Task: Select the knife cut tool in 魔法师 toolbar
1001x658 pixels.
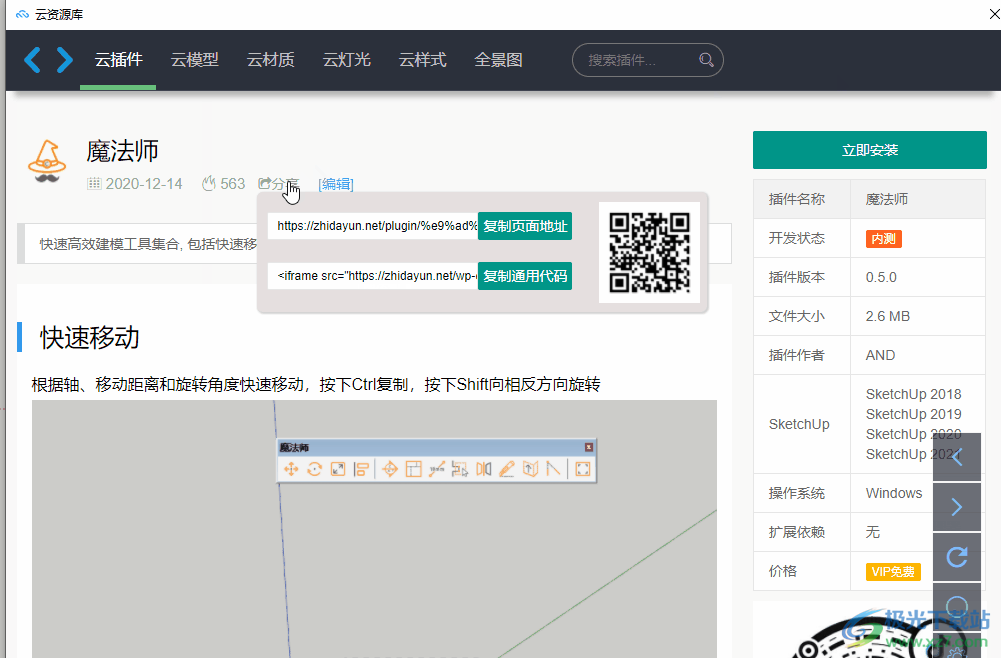Action: (x=507, y=470)
